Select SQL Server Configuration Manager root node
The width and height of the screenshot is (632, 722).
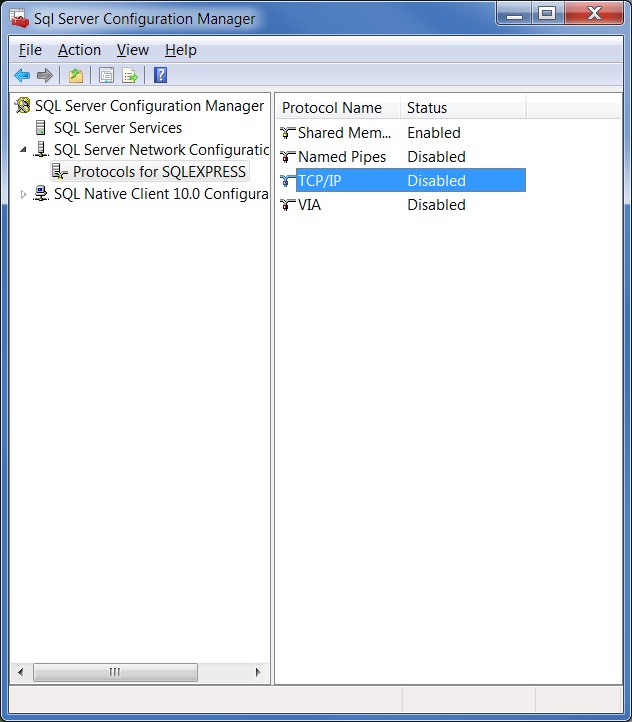tap(150, 106)
